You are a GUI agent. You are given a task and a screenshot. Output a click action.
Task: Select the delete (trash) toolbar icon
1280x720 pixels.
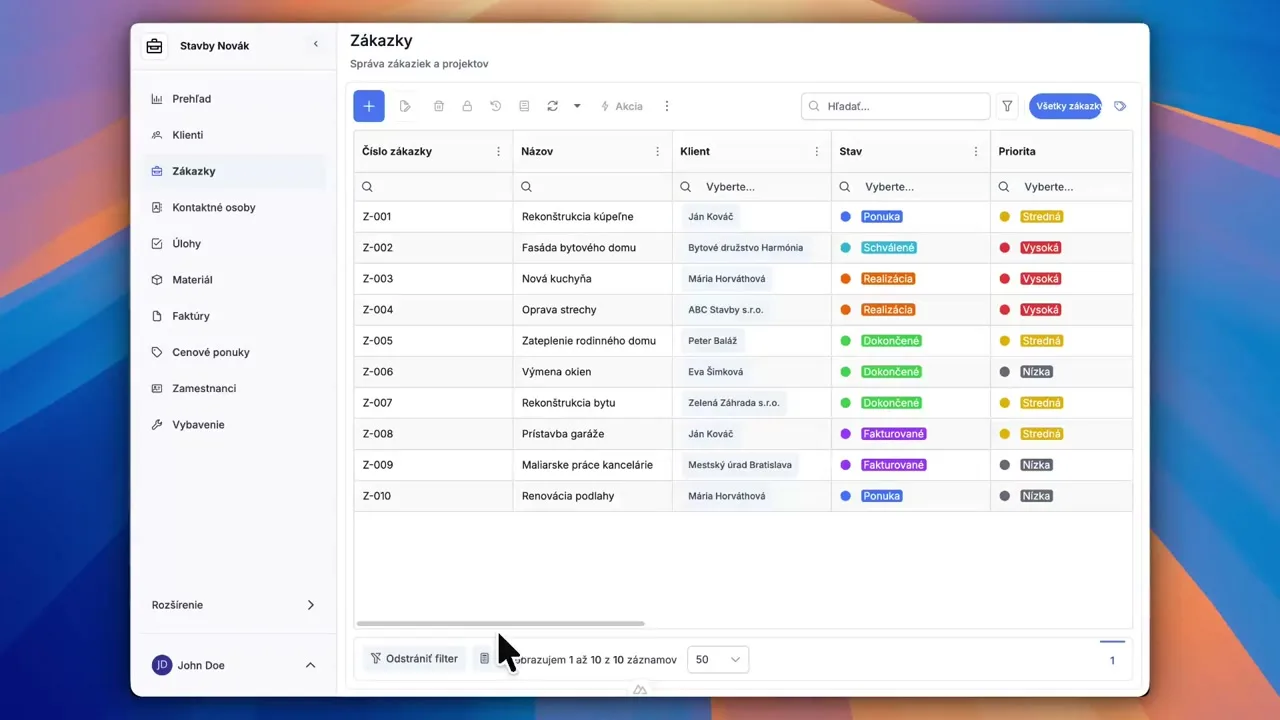pos(438,105)
